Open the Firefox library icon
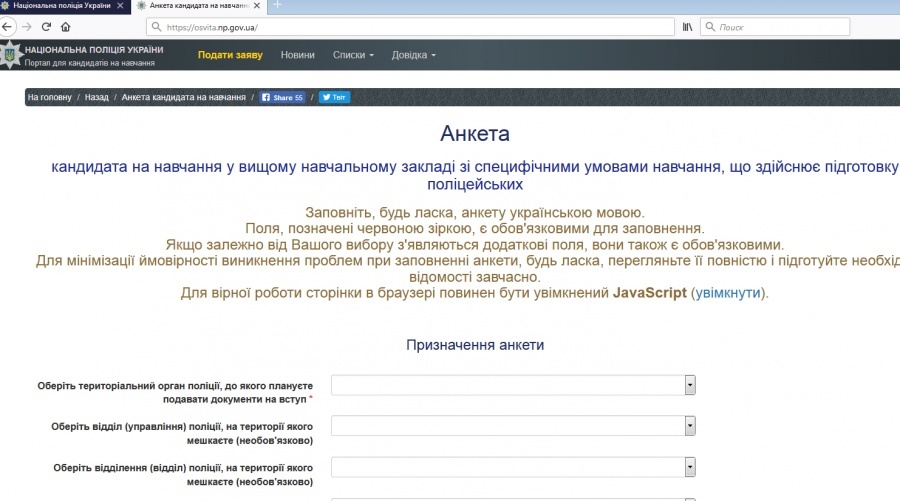This screenshot has height=501, width=900. coord(687,26)
